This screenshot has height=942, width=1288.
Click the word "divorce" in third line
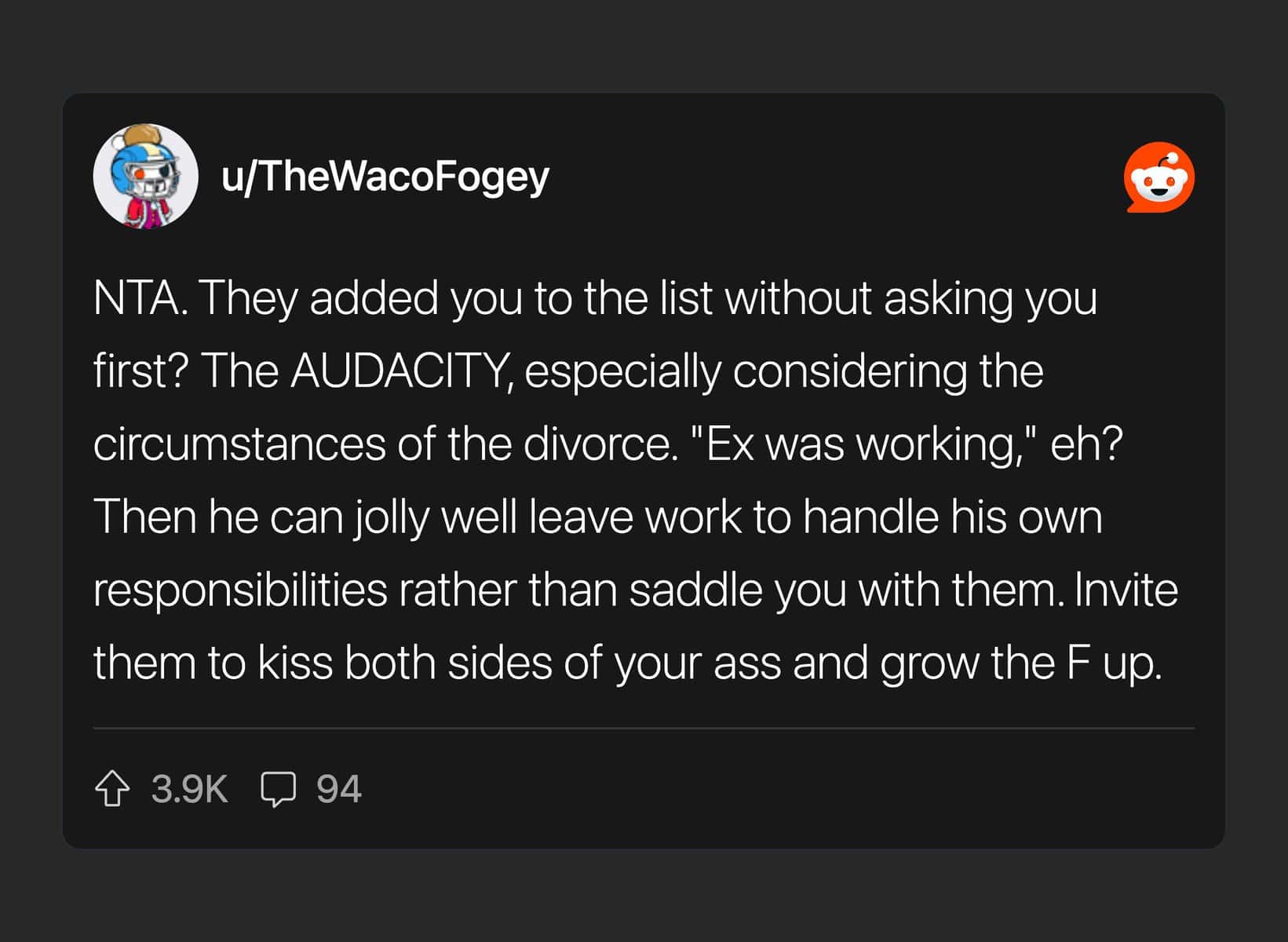pos(595,444)
